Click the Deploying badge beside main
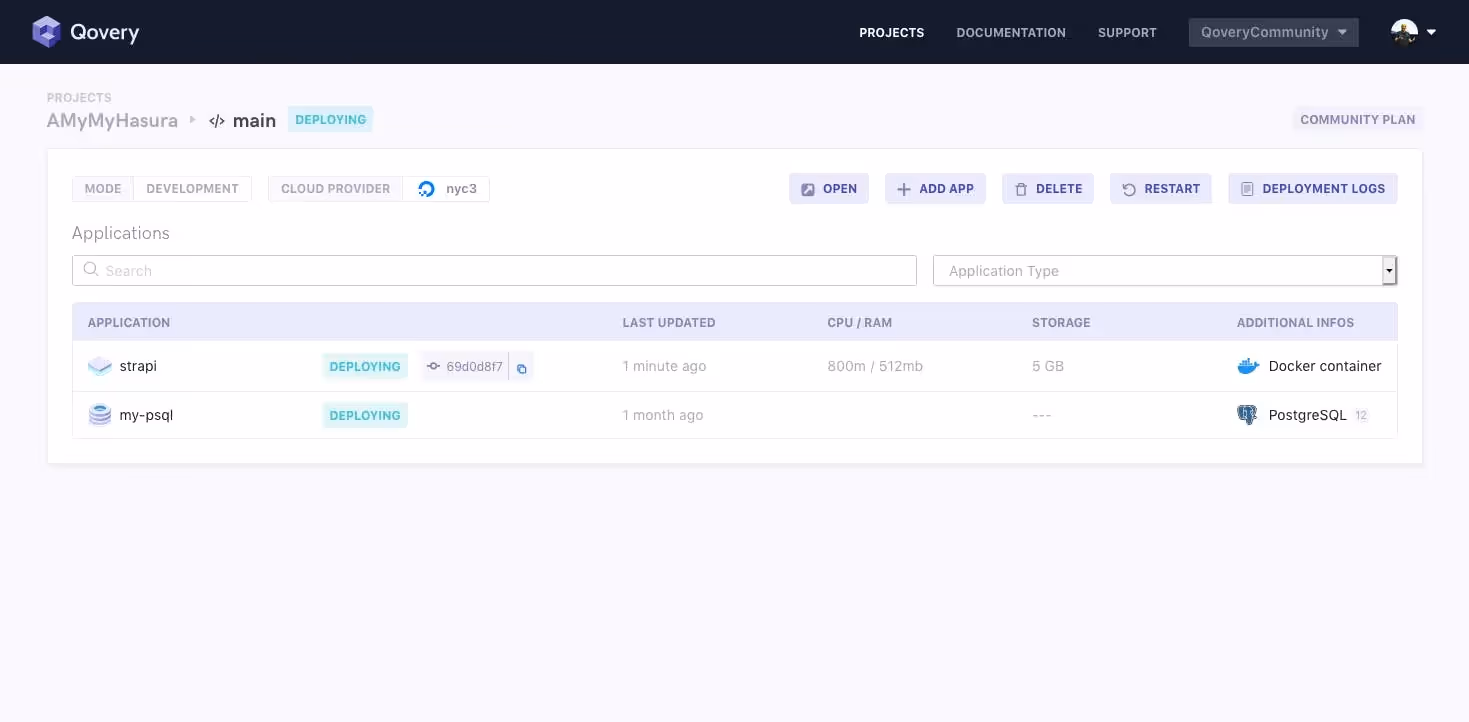This screenshot has height=722, width=1469. point(331,120)
